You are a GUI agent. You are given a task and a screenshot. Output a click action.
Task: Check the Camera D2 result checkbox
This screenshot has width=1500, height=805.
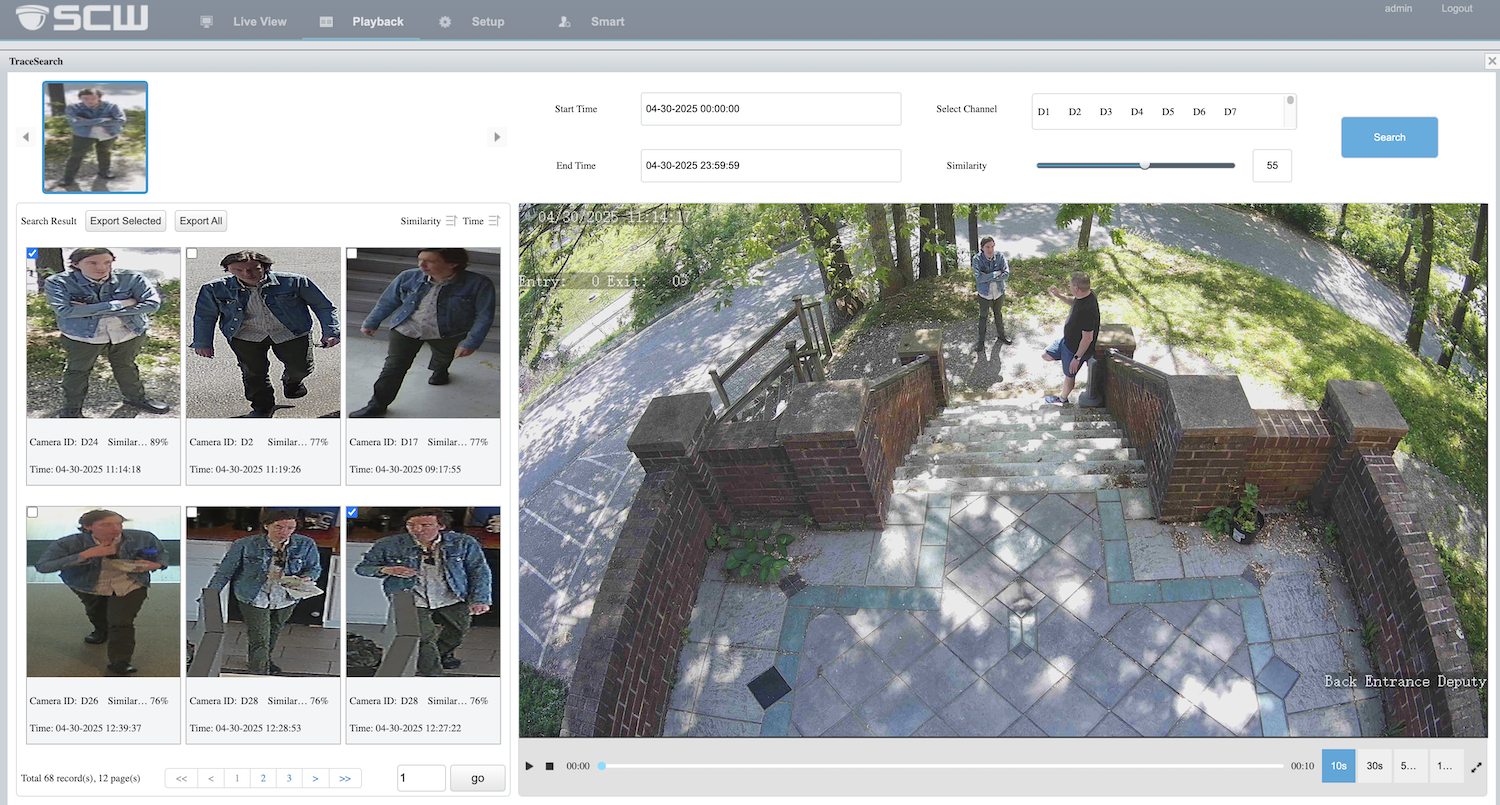[x=192, y=254]
